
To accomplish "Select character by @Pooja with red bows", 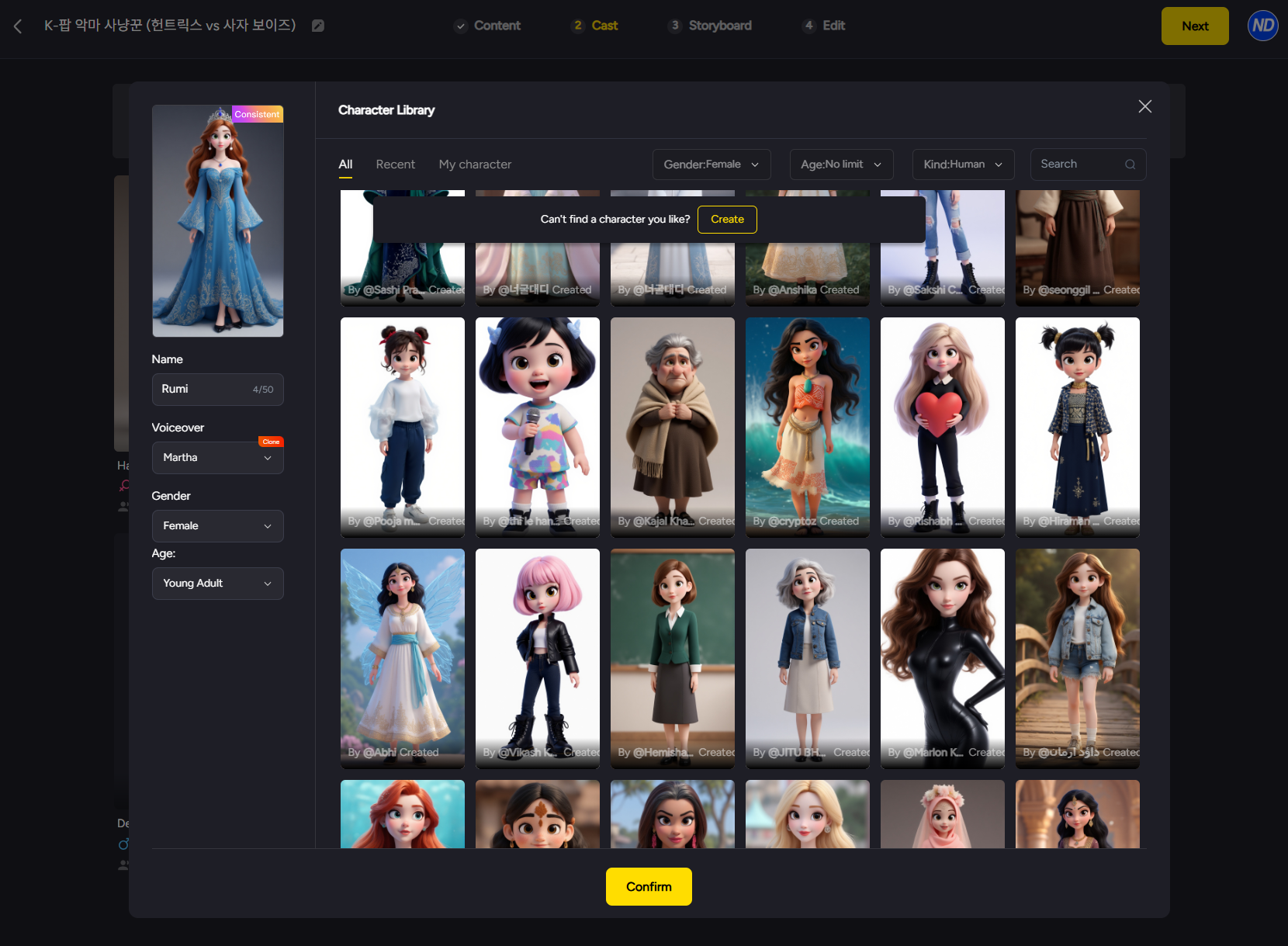I will point(403,428).
